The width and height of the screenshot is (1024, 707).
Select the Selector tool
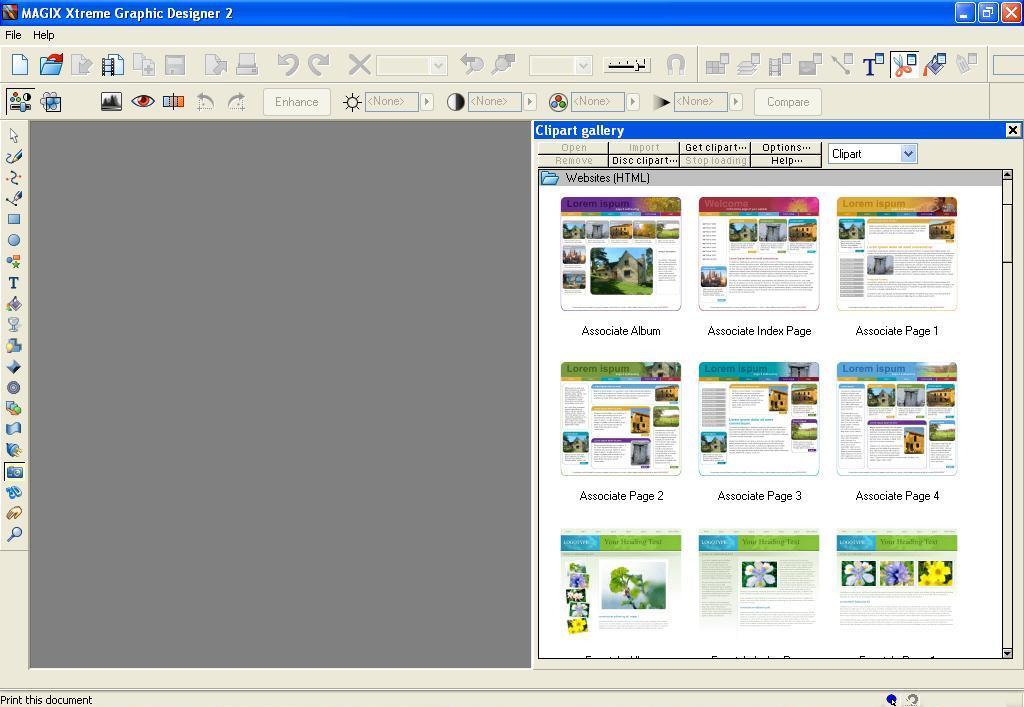(14, 134)
